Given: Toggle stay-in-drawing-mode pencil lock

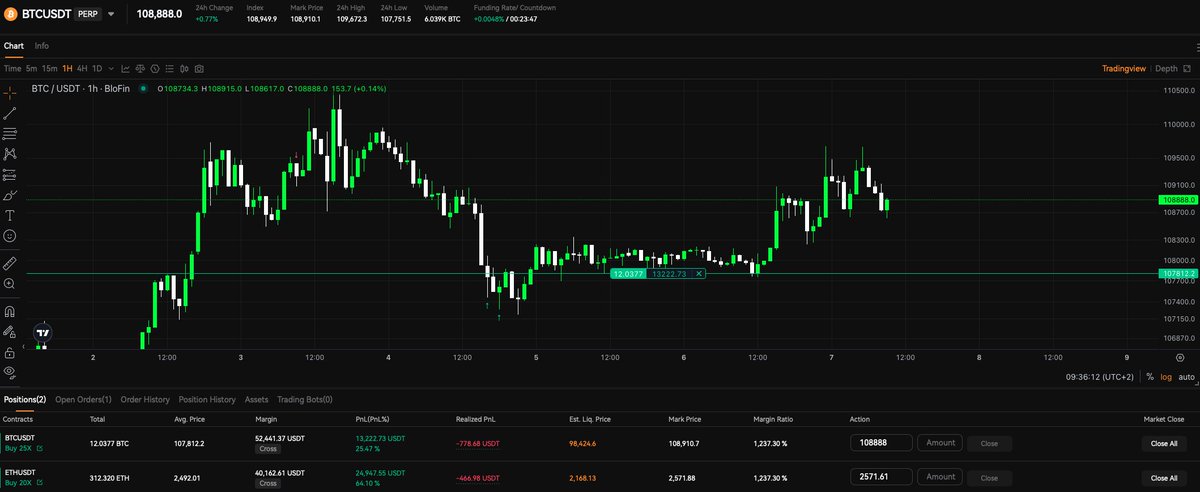Looking at the screenshot, I should click(x=10, y=332).
